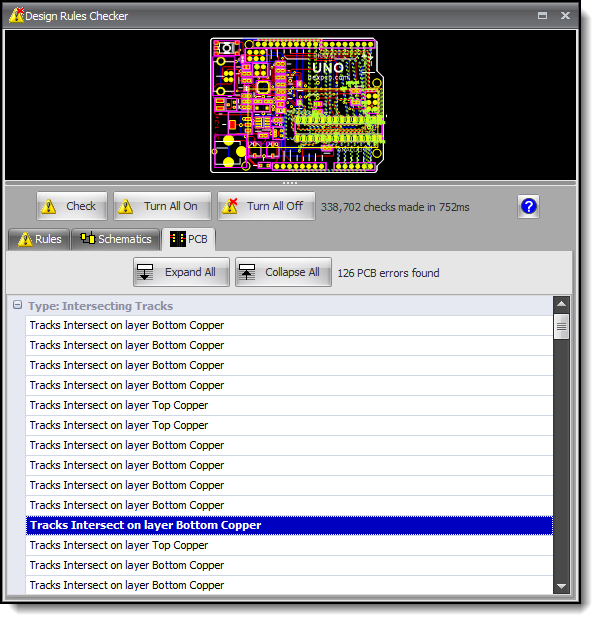Click the scrollbar up arrow

coord(561,304)
